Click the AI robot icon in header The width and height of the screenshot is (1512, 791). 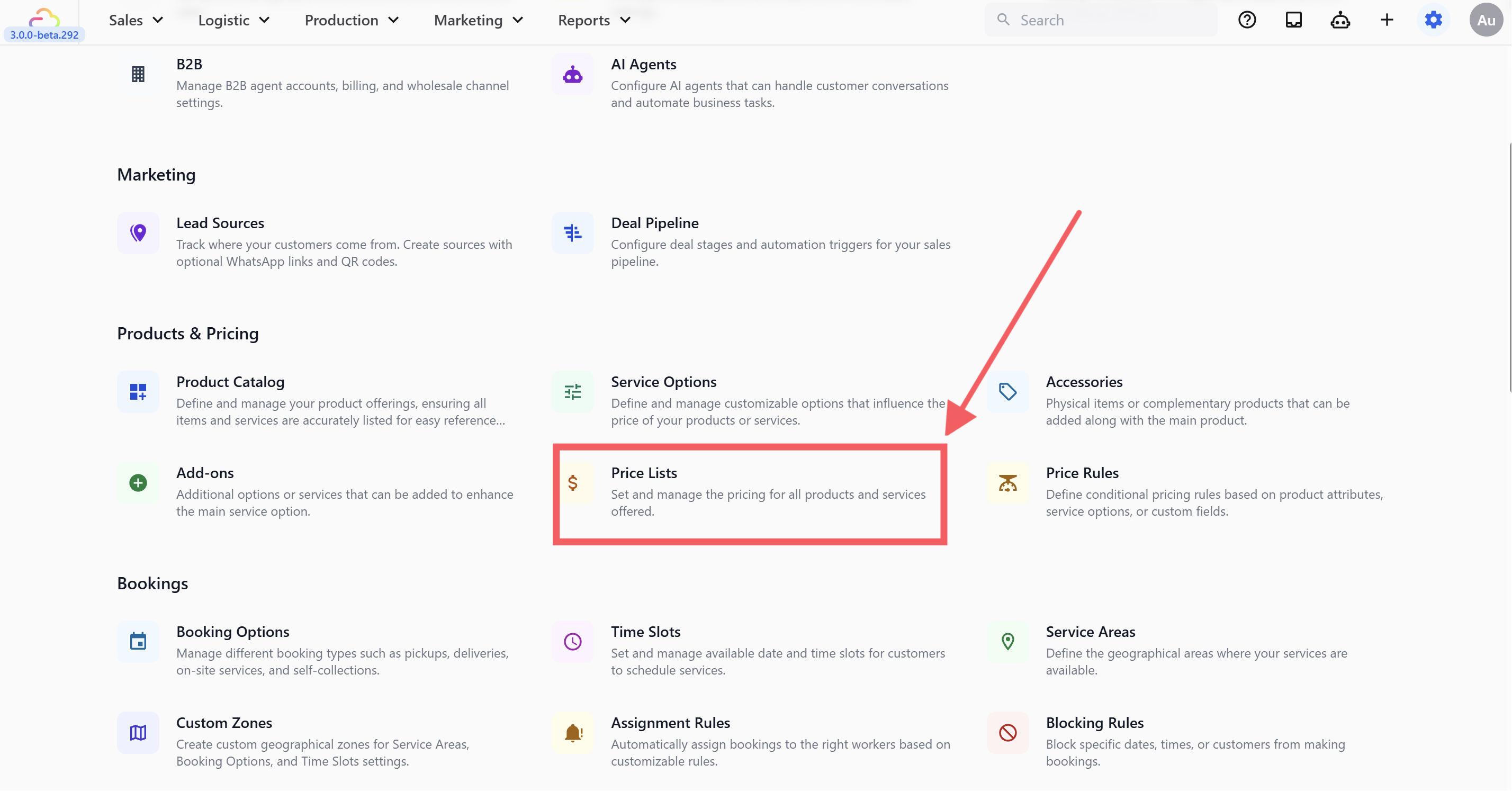1340,20
